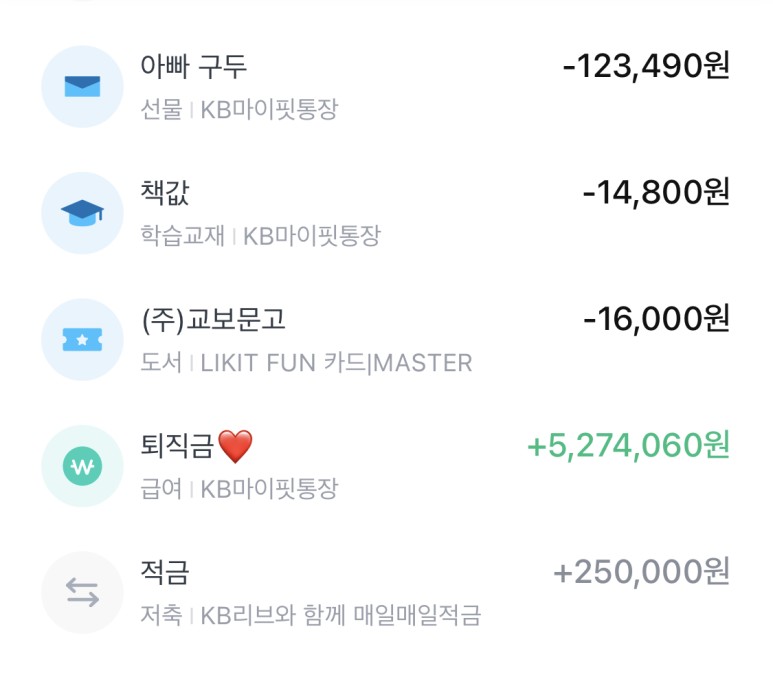Select the (주)교보문고 transaction
Screen dimensions: 773x684
[214, 320]
